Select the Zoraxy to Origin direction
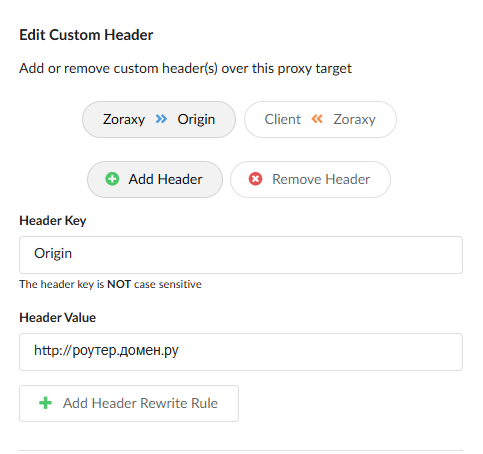 point(159,119)
